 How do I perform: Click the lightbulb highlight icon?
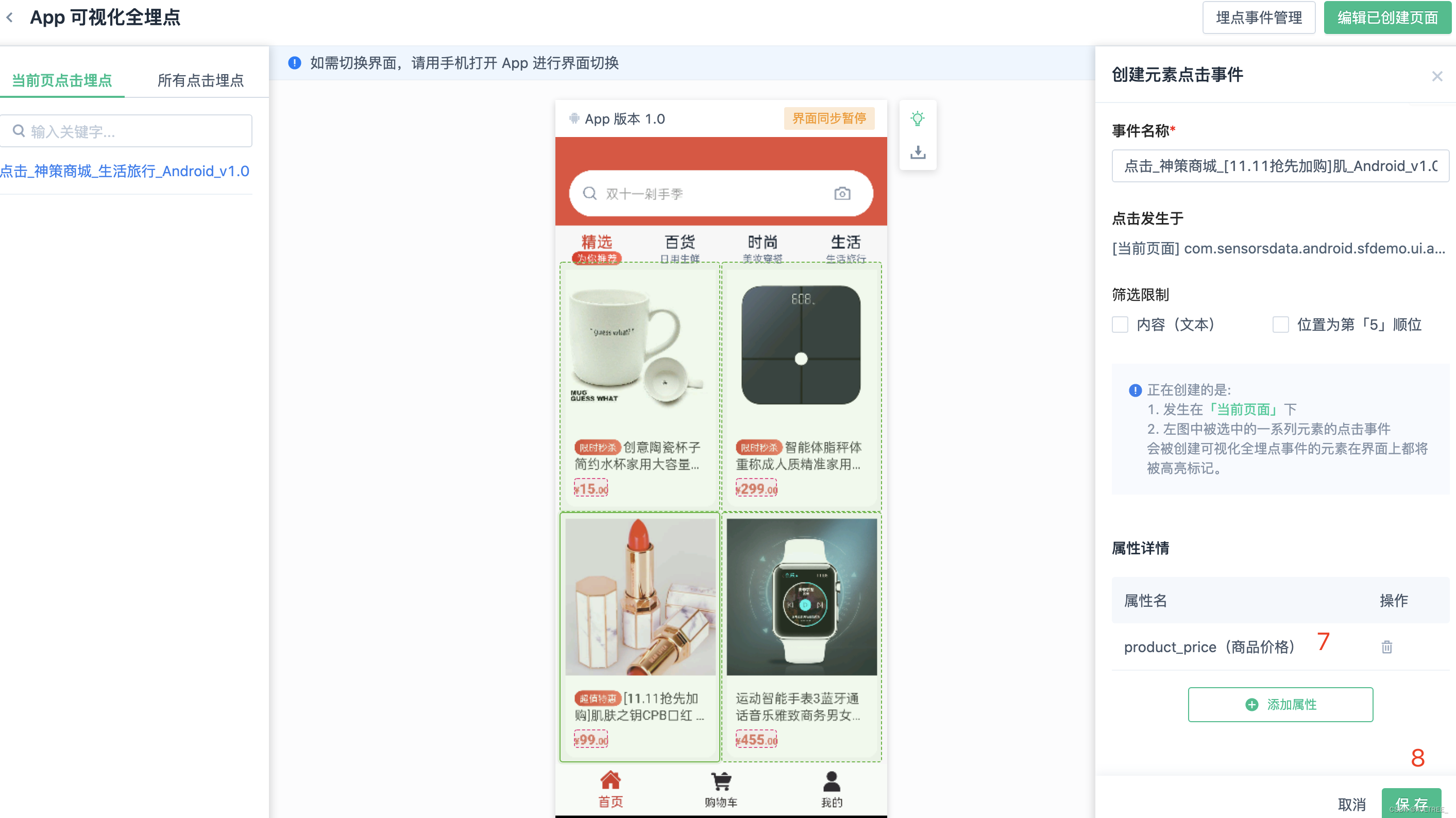click(918, 118)
